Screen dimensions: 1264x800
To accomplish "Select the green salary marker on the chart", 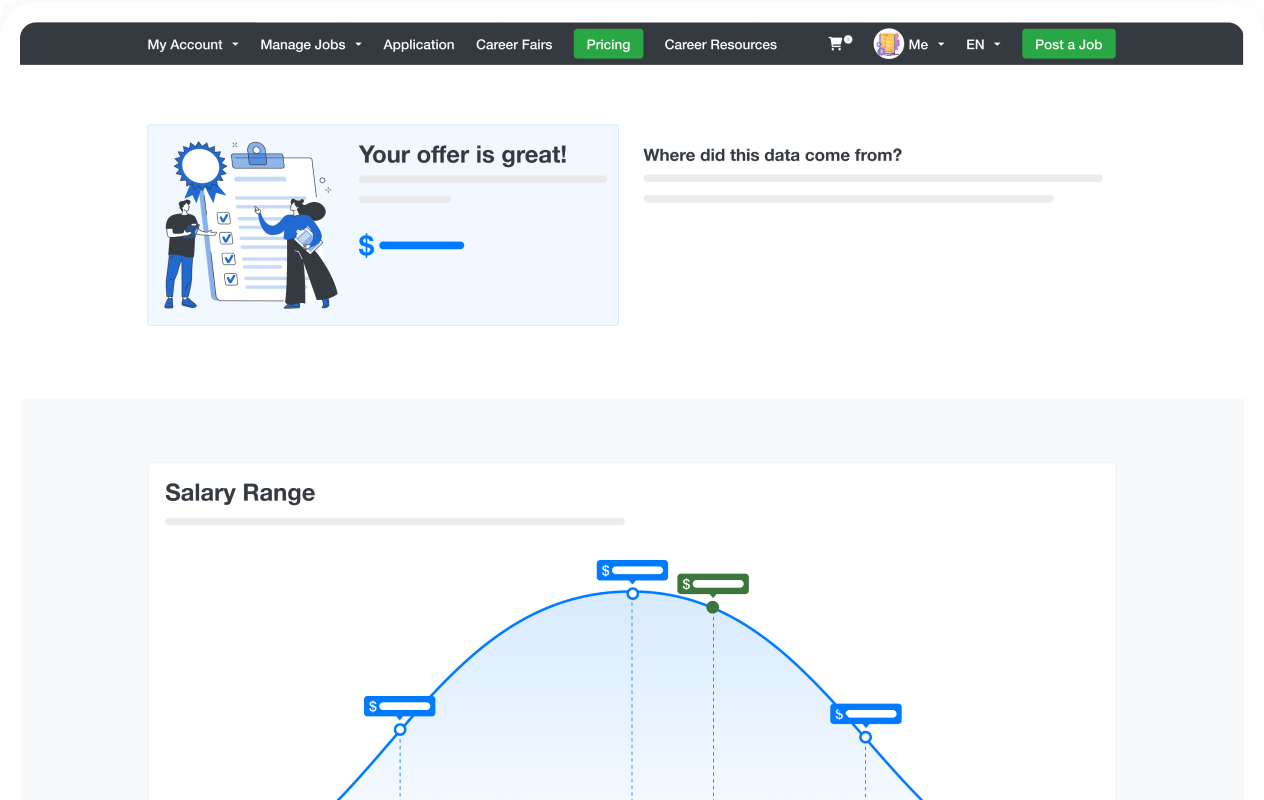I will click(x=713, y=608).
